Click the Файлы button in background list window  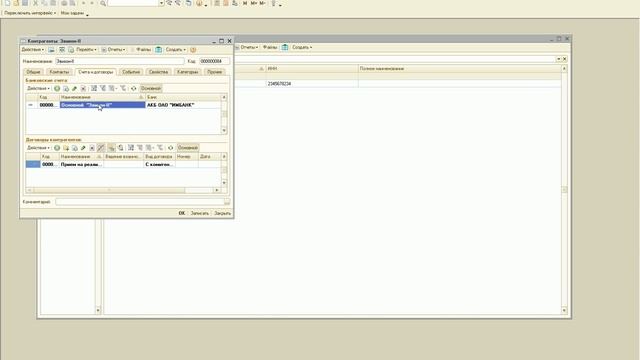270,47
